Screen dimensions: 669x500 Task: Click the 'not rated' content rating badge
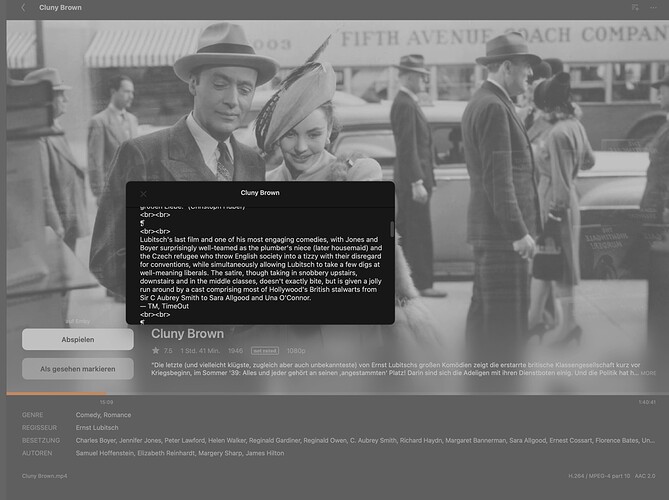coord(265,351)
